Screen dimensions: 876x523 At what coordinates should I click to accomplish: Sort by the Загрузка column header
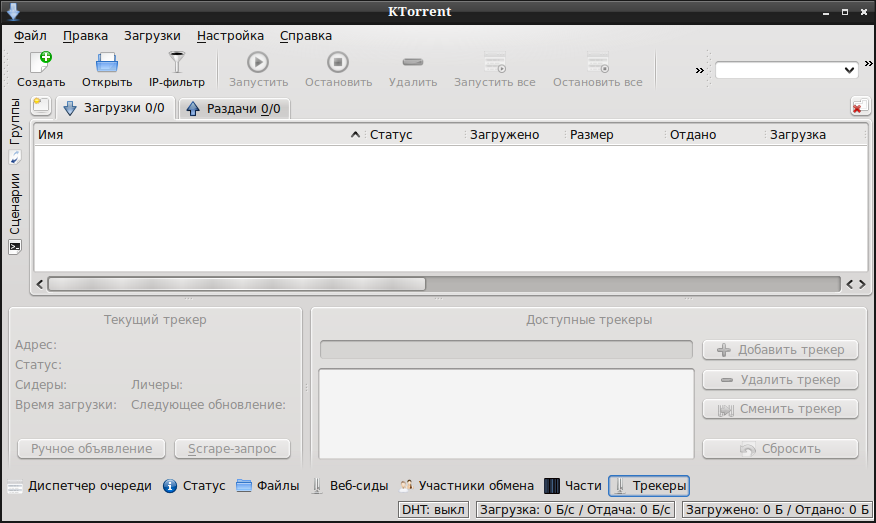[x=815, y=135]
